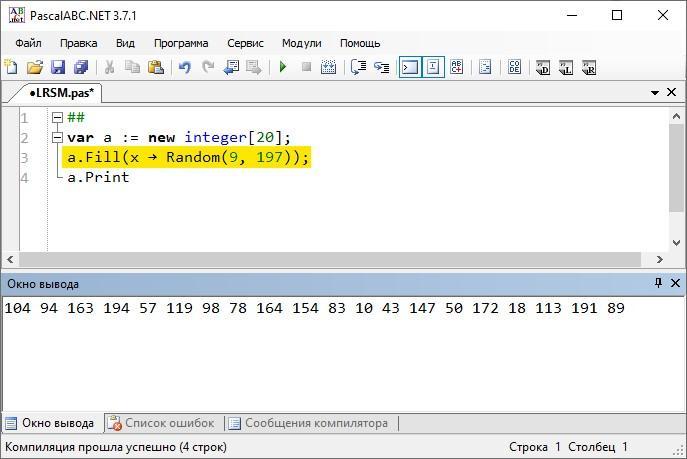The image size is (687, 459).
Task: Click the format code icon
Action: [485, 67]
